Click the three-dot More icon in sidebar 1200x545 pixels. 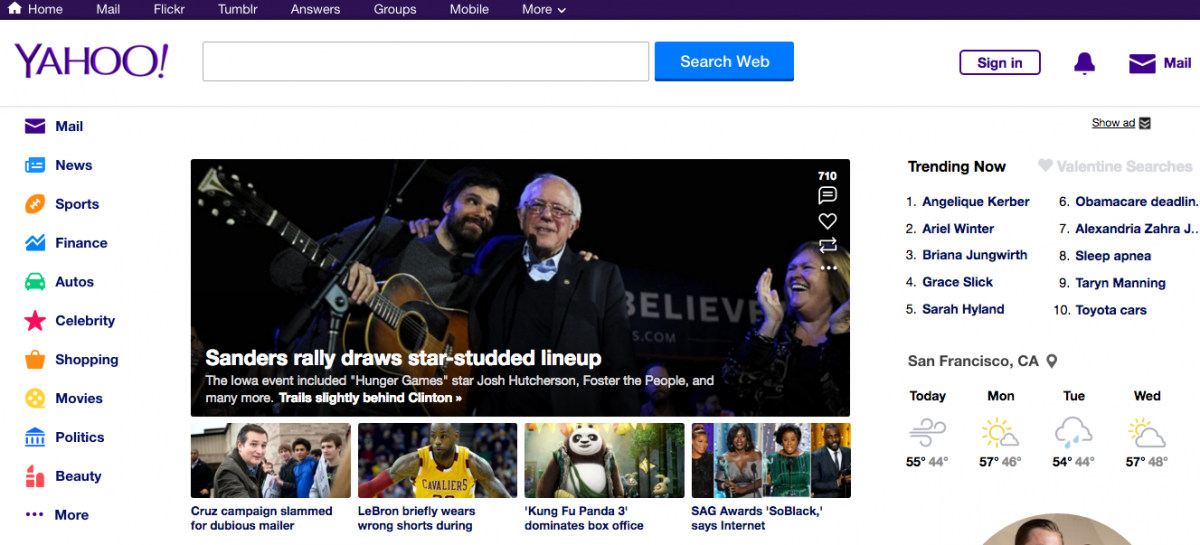[35, 515]
